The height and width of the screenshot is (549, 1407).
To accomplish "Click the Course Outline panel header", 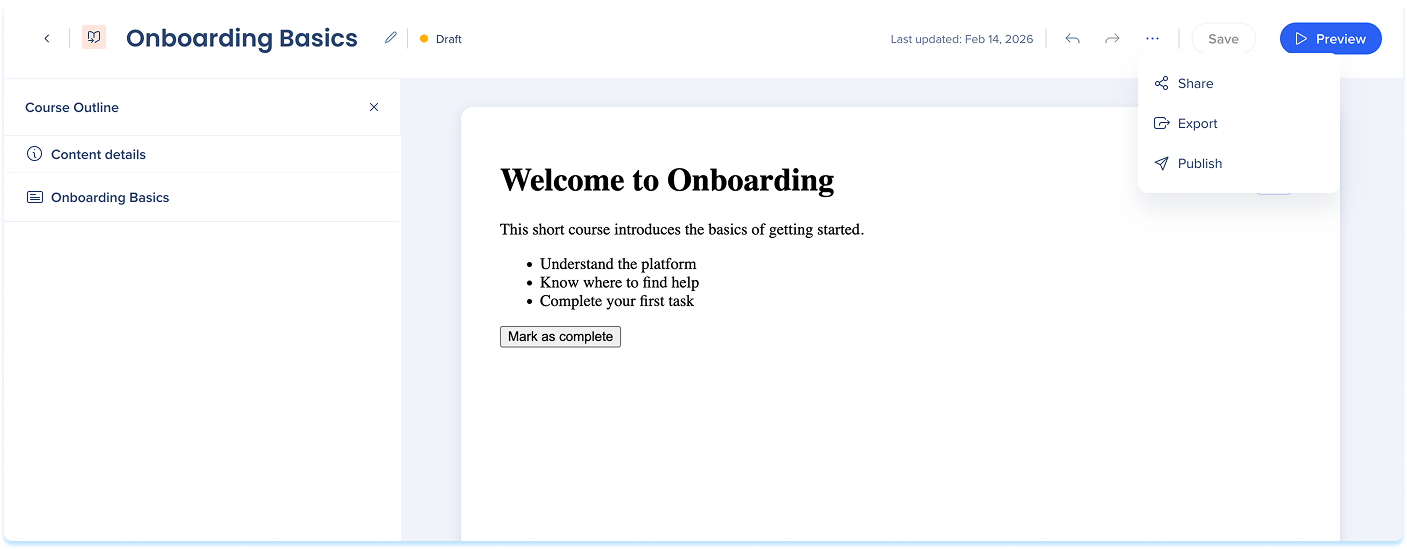I will coord(72,107).
